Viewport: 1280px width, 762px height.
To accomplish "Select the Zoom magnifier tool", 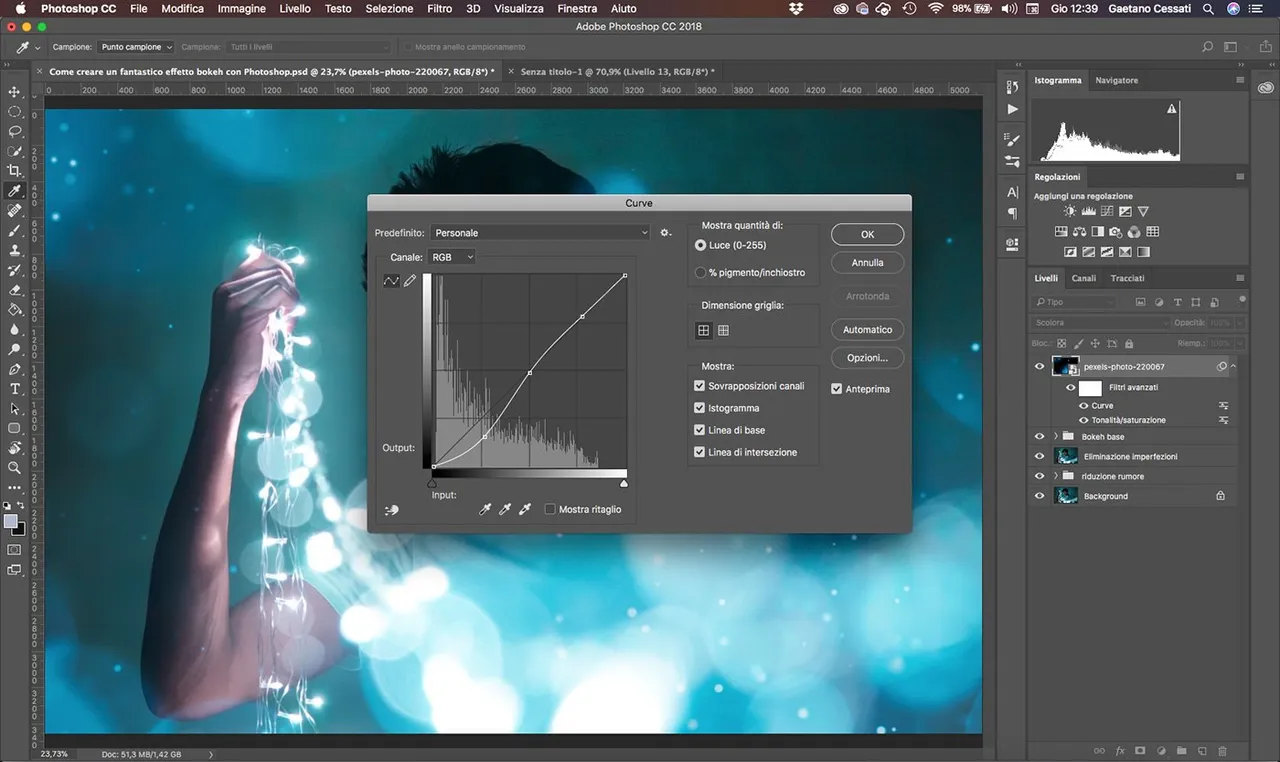I will [14, 467].
